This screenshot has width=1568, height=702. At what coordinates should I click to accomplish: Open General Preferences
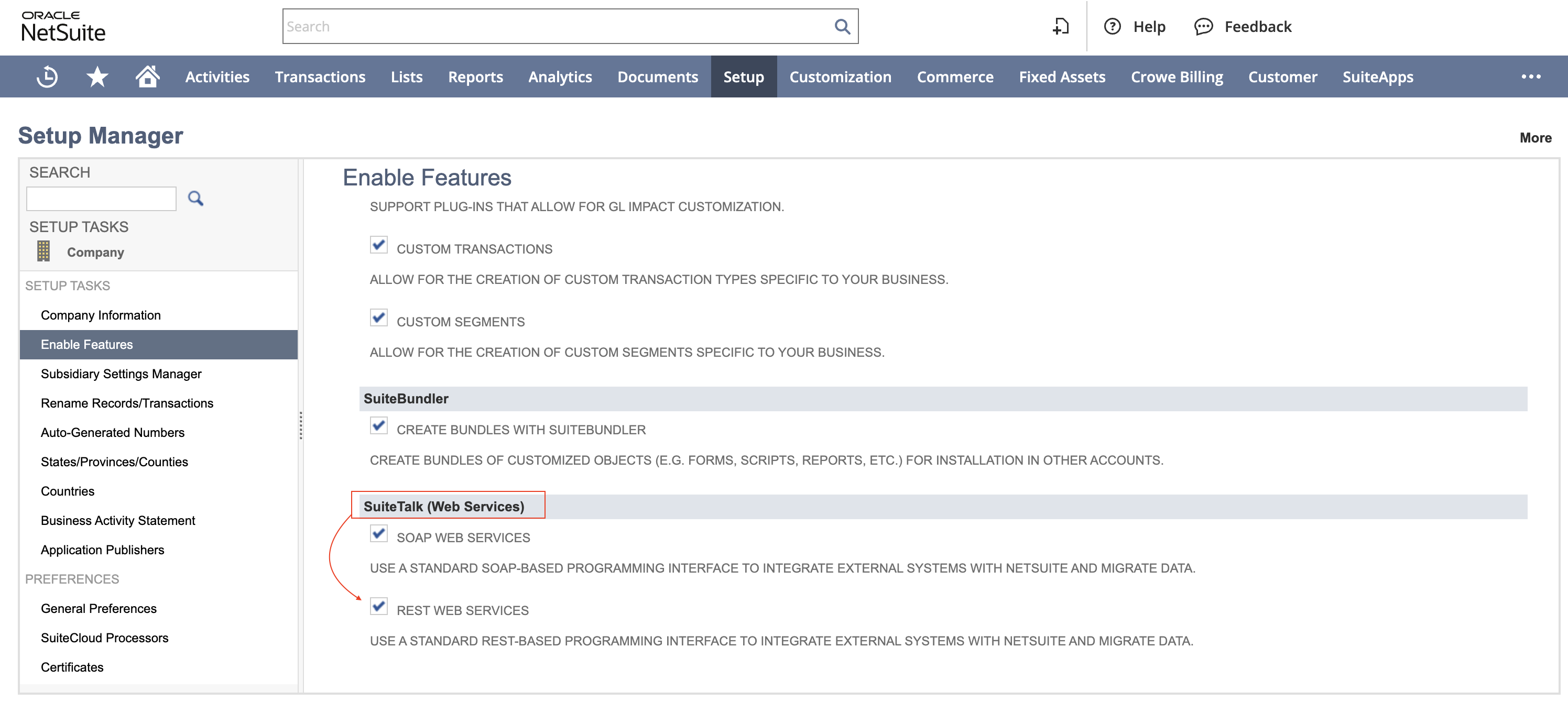click(x=99, y=608)
